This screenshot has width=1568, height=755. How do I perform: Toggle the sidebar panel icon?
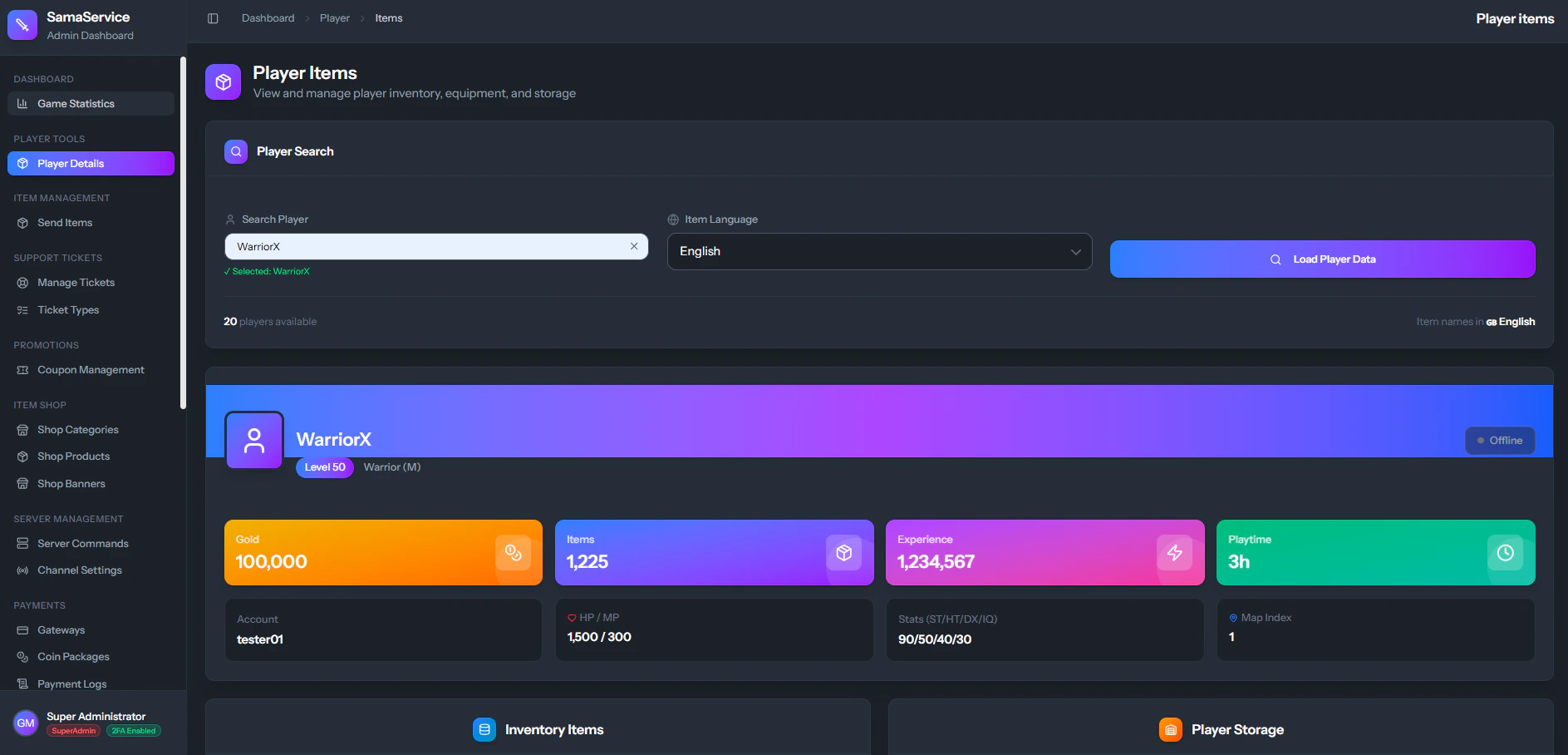tap(213, 18)
